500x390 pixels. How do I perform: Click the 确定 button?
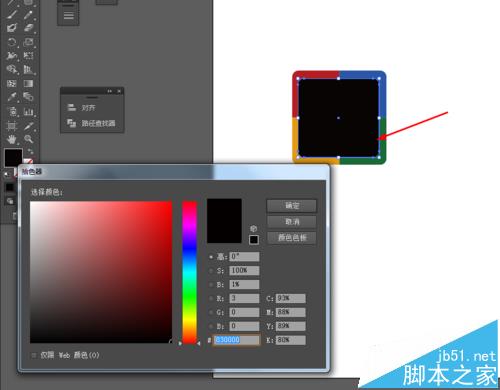[x=292, y=206]
